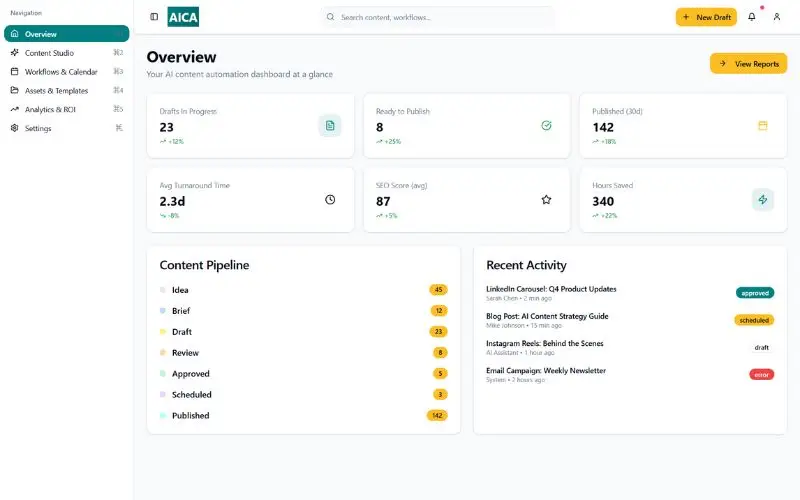Screen dimensions: 800x500
Task: Click the Recent Activity heading
Action: coord(526,265)
